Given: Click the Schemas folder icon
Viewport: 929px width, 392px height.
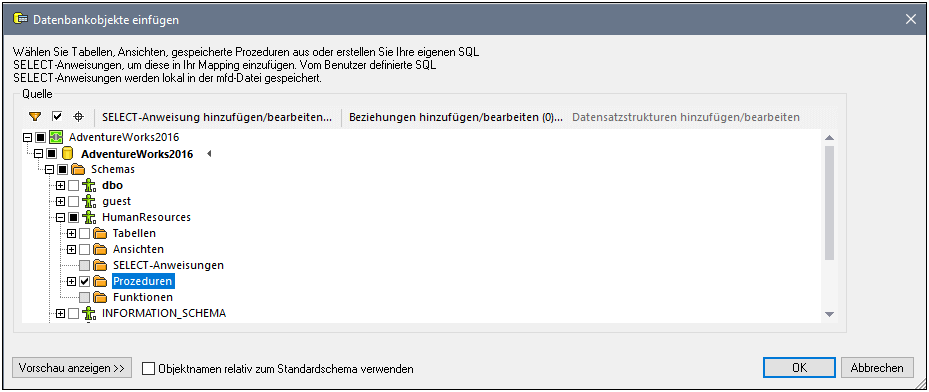Looking at the screenshot, I should click(x=78, y=170).
